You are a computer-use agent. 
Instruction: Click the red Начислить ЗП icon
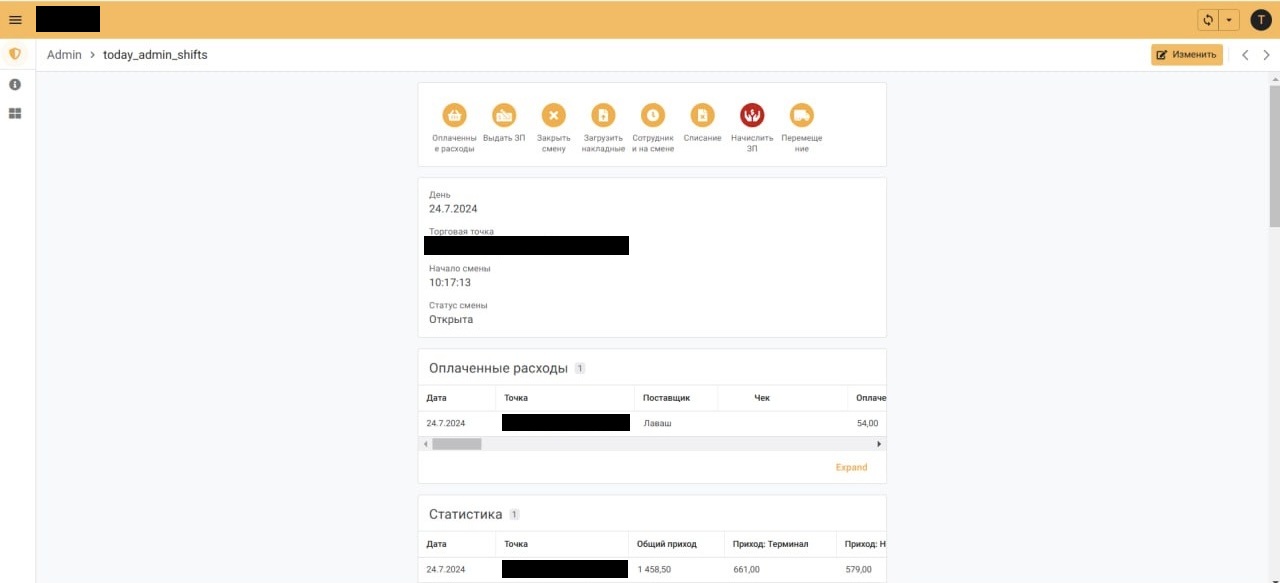point(752,115)
